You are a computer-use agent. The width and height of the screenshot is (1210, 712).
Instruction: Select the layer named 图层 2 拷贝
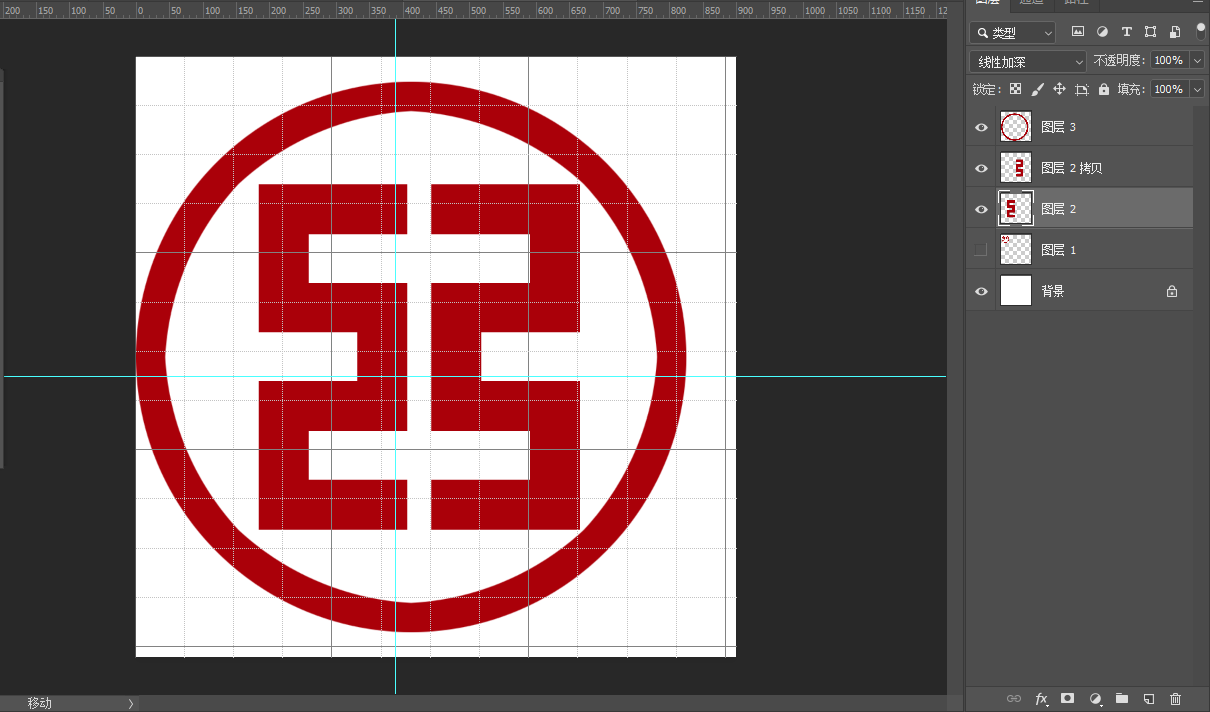point(1072,168)
